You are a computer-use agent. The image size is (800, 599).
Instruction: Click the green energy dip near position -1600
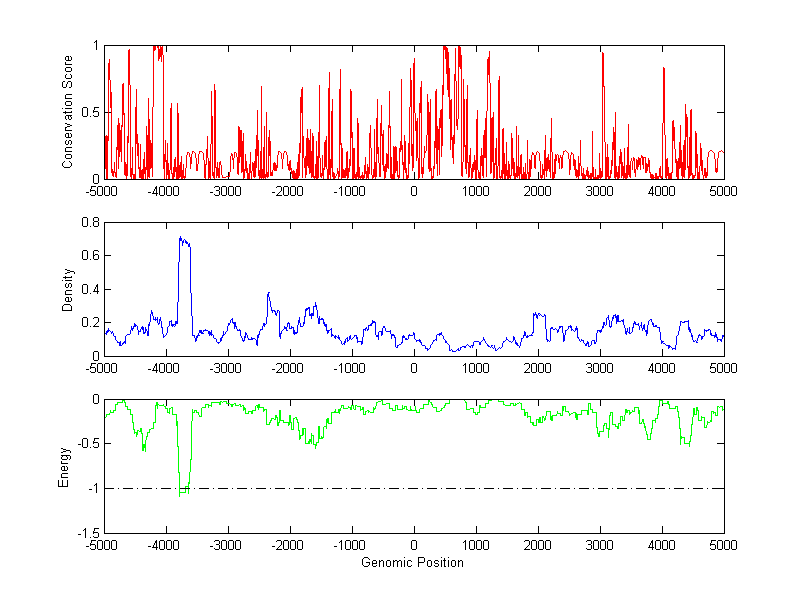(314, 442)
